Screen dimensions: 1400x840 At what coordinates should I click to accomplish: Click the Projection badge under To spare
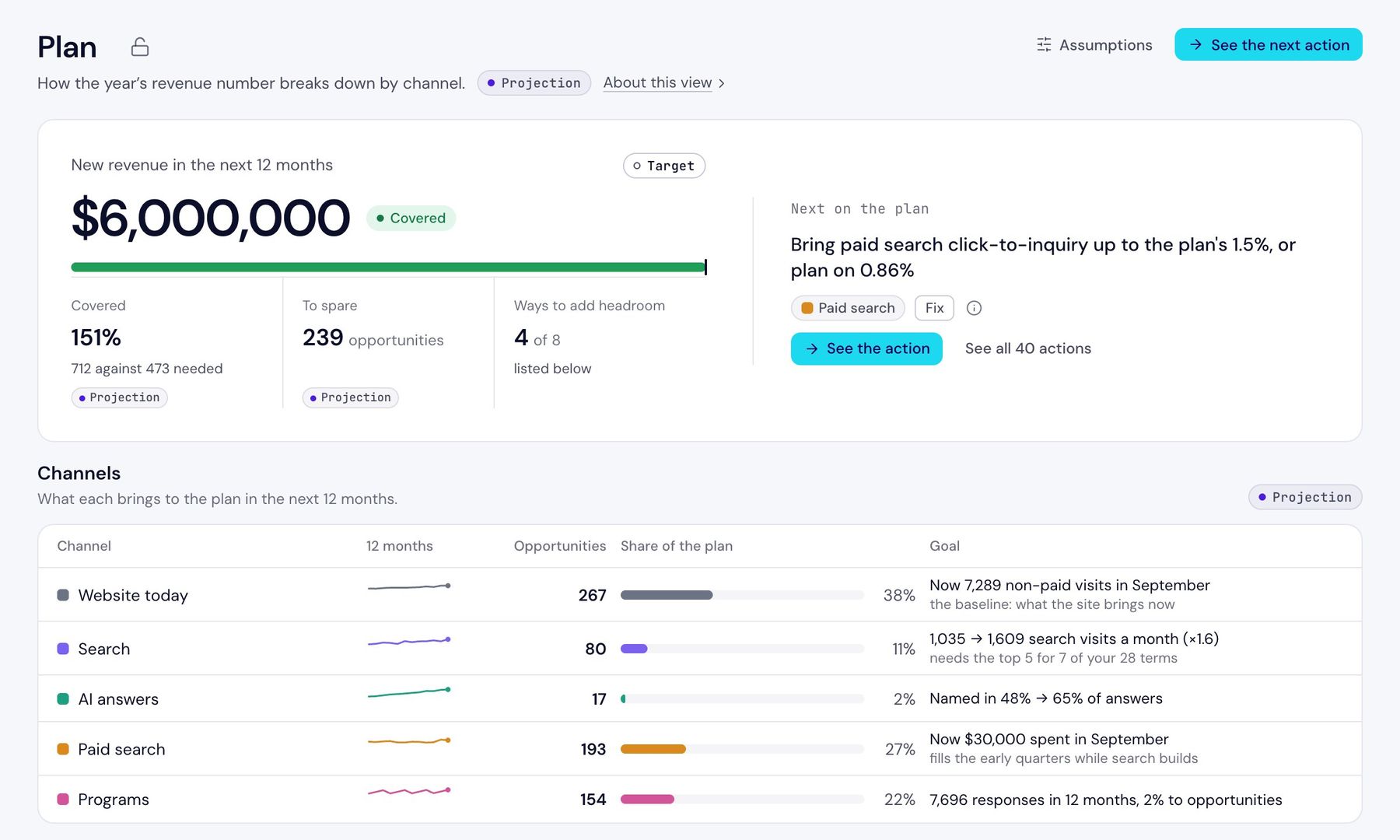(350, 397)
